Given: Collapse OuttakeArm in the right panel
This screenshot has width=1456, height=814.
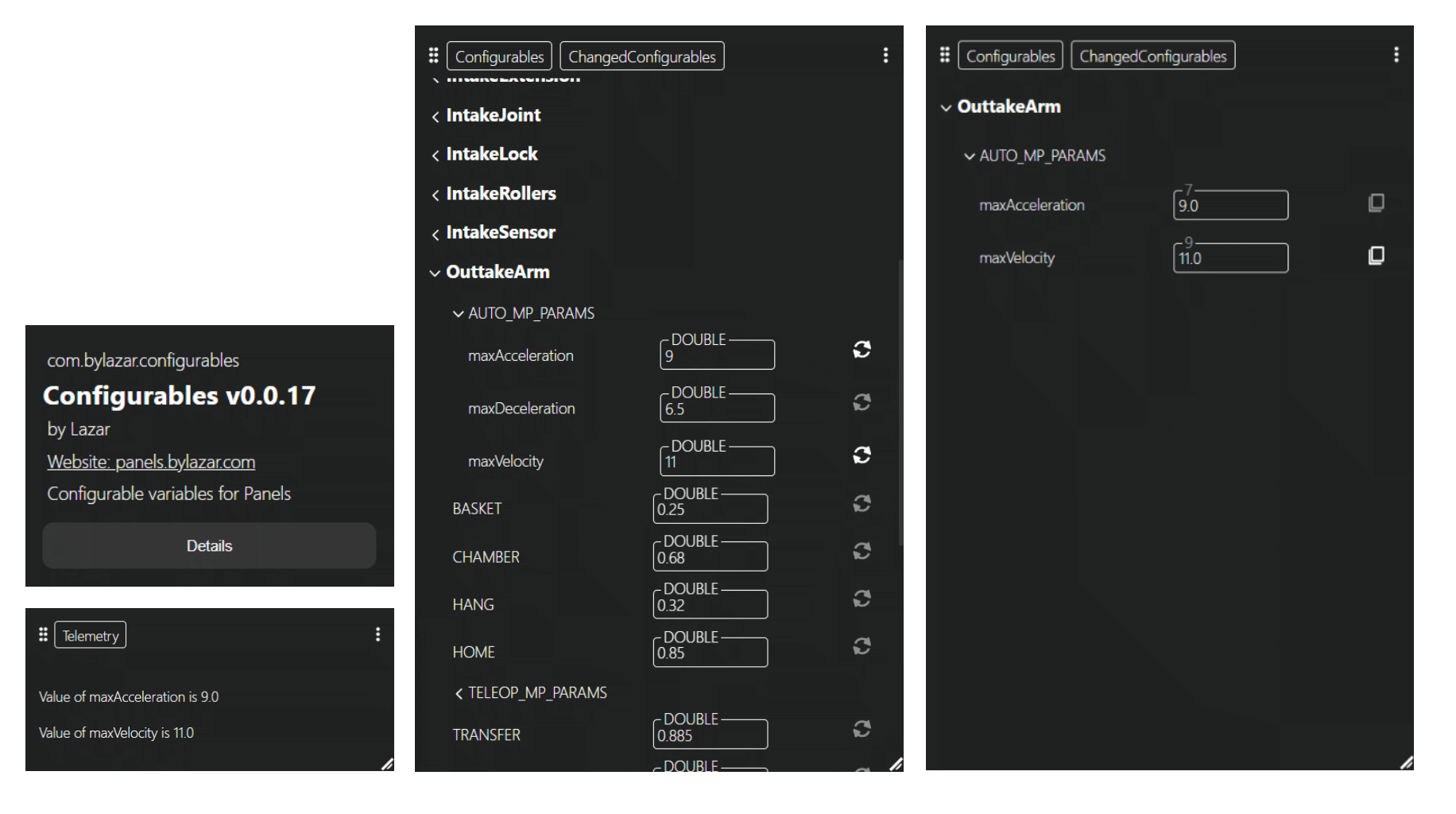Looking at the screenshot, I should (1001, 107).
